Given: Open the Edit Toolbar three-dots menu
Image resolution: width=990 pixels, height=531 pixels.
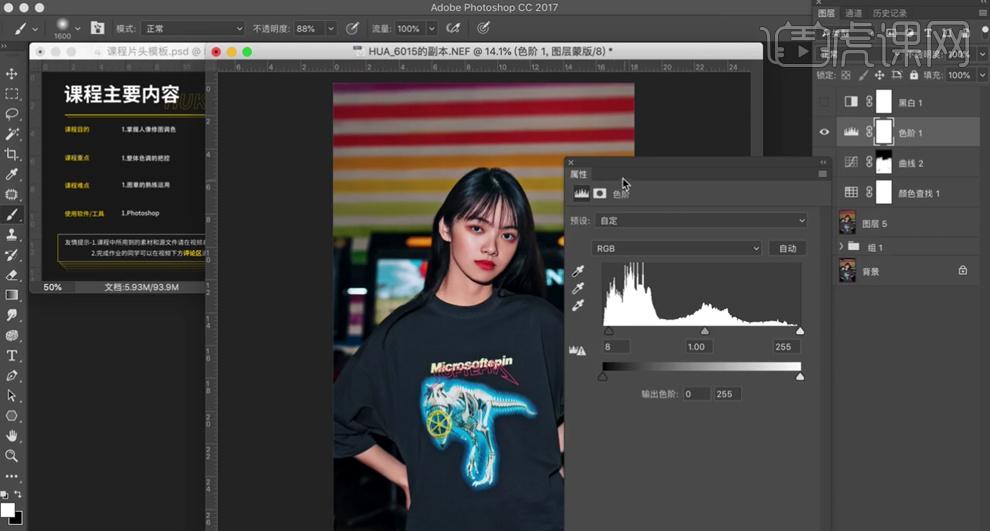Looking at the screenshot, I should 11,476.
